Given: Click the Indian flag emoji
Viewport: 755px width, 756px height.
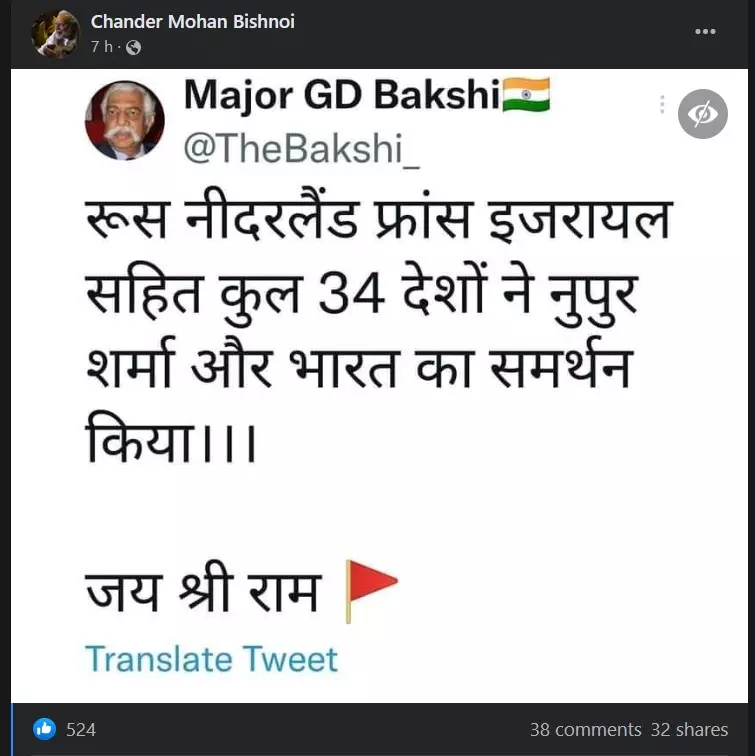Looking at the screenshot, I should coord(526,94).
